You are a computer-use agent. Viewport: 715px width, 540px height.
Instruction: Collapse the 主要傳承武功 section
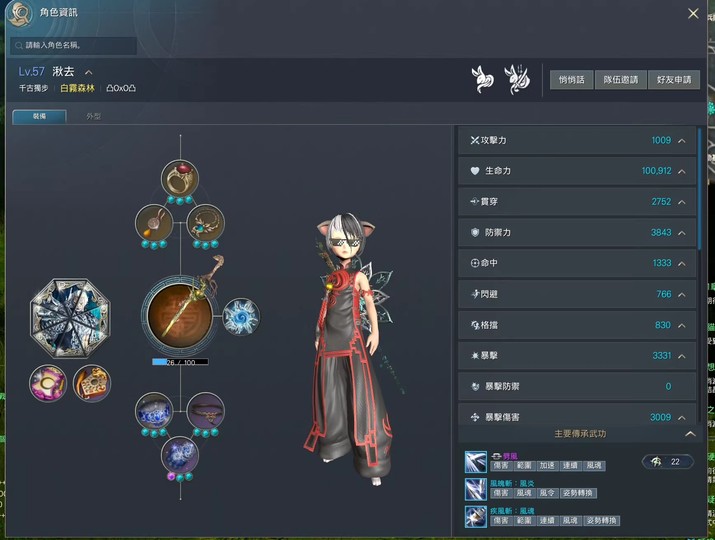pyautogui.click(x=690, y=434)
